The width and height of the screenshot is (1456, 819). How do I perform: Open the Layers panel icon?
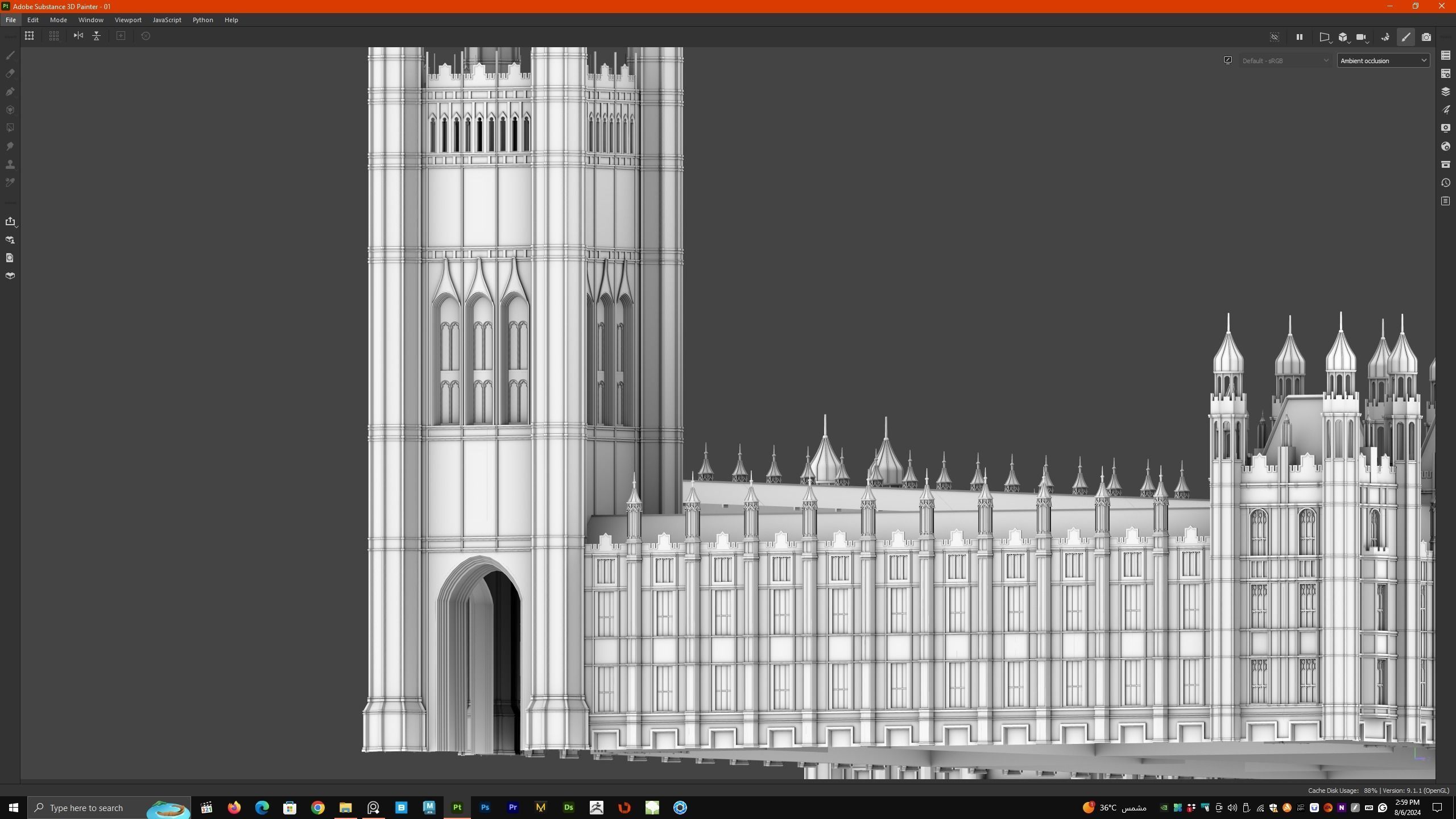pos(1446,92)
